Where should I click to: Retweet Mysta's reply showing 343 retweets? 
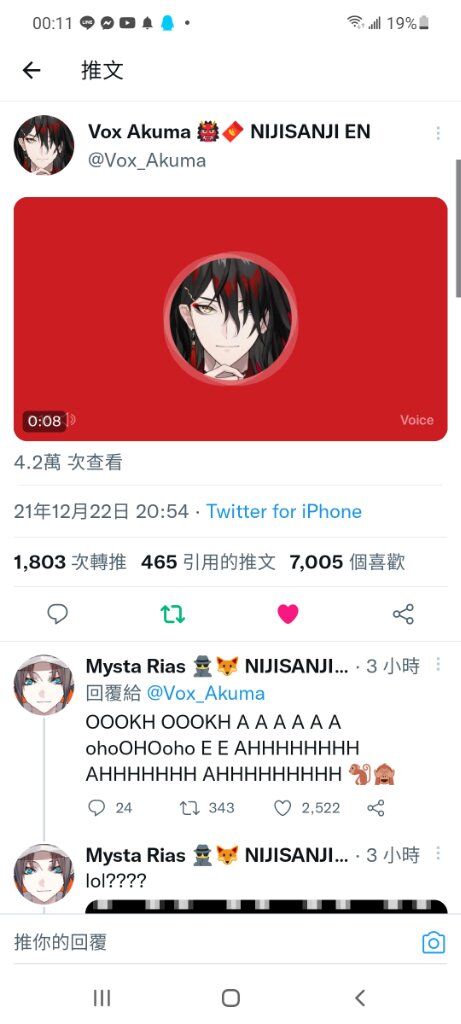click(x=206, y=808)
